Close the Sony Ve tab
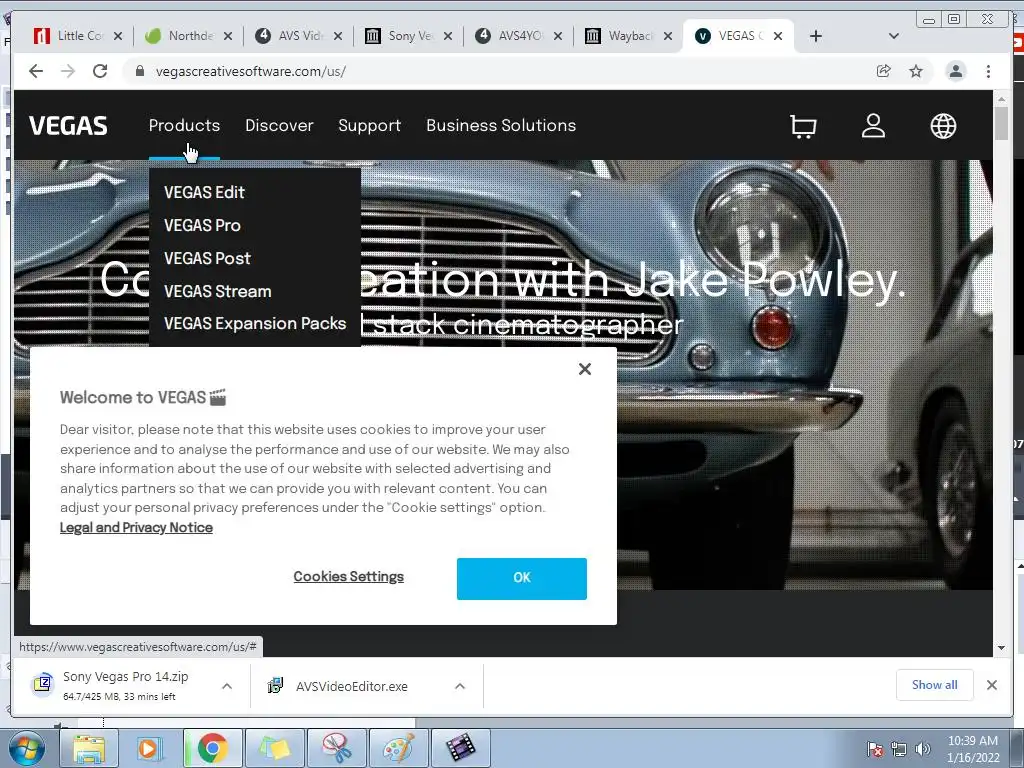 click(x=447, y=36)
